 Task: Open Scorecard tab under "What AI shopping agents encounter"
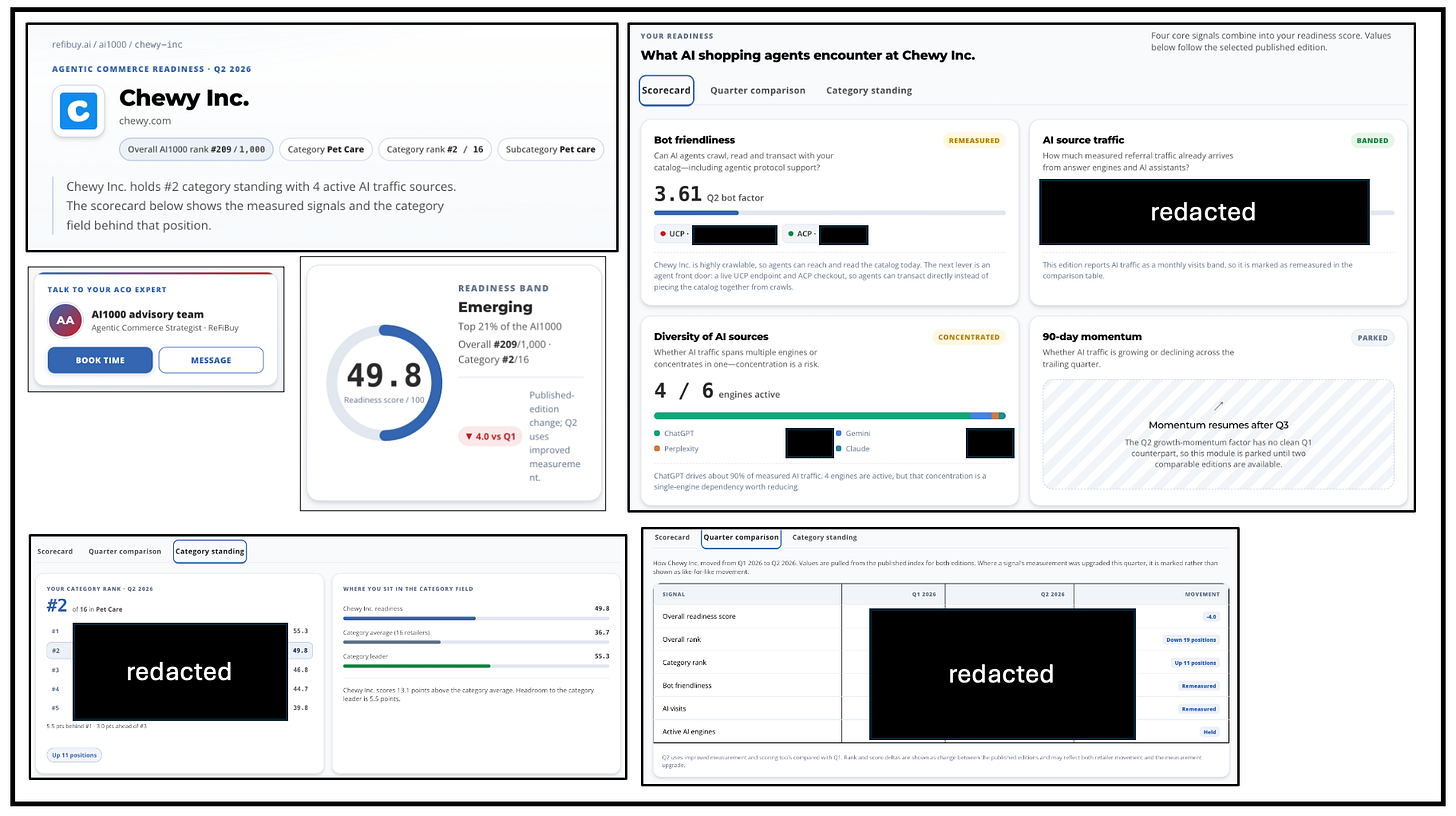pos(666,90)
